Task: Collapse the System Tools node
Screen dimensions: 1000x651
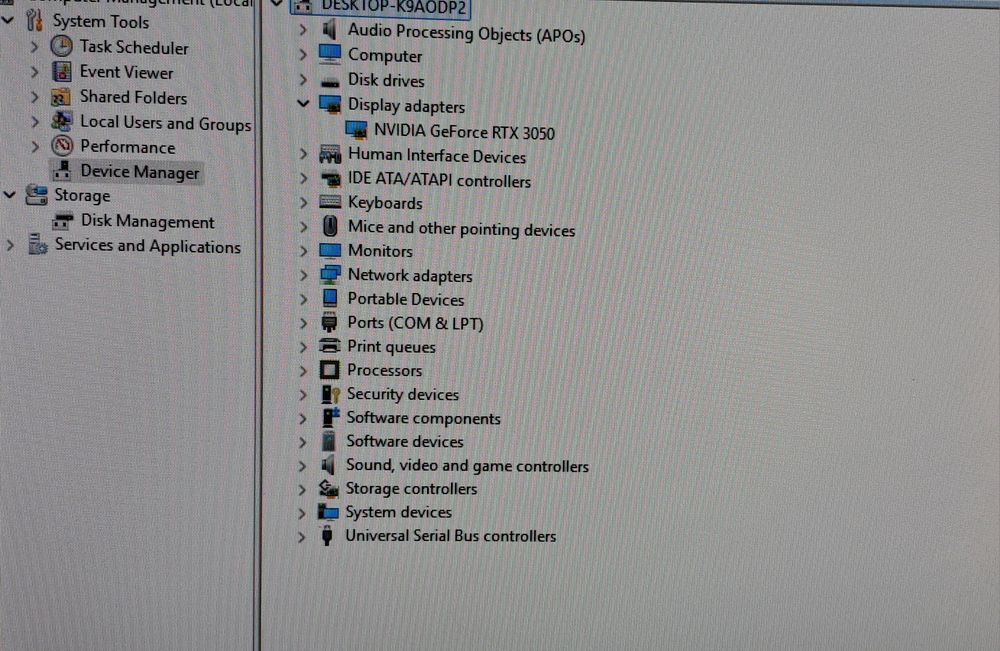Action: pyautogui.click(x=8, y=20)
